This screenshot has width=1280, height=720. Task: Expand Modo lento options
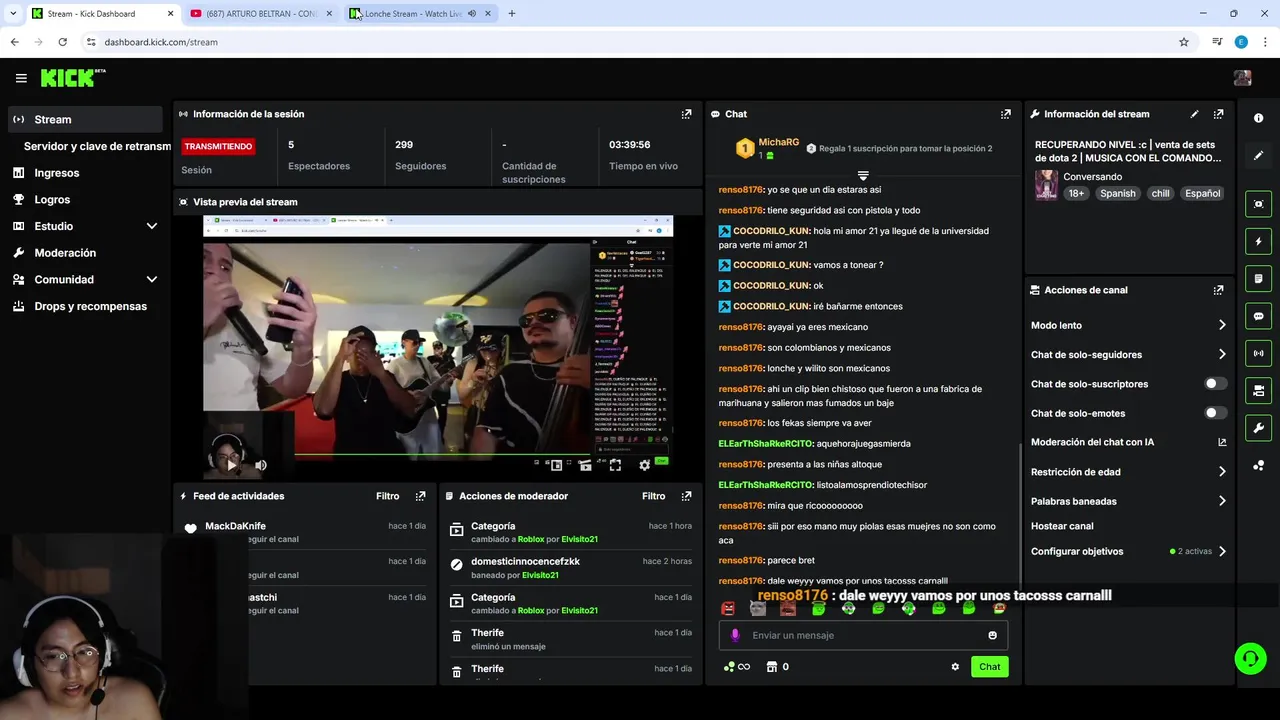pos(1222,325)
